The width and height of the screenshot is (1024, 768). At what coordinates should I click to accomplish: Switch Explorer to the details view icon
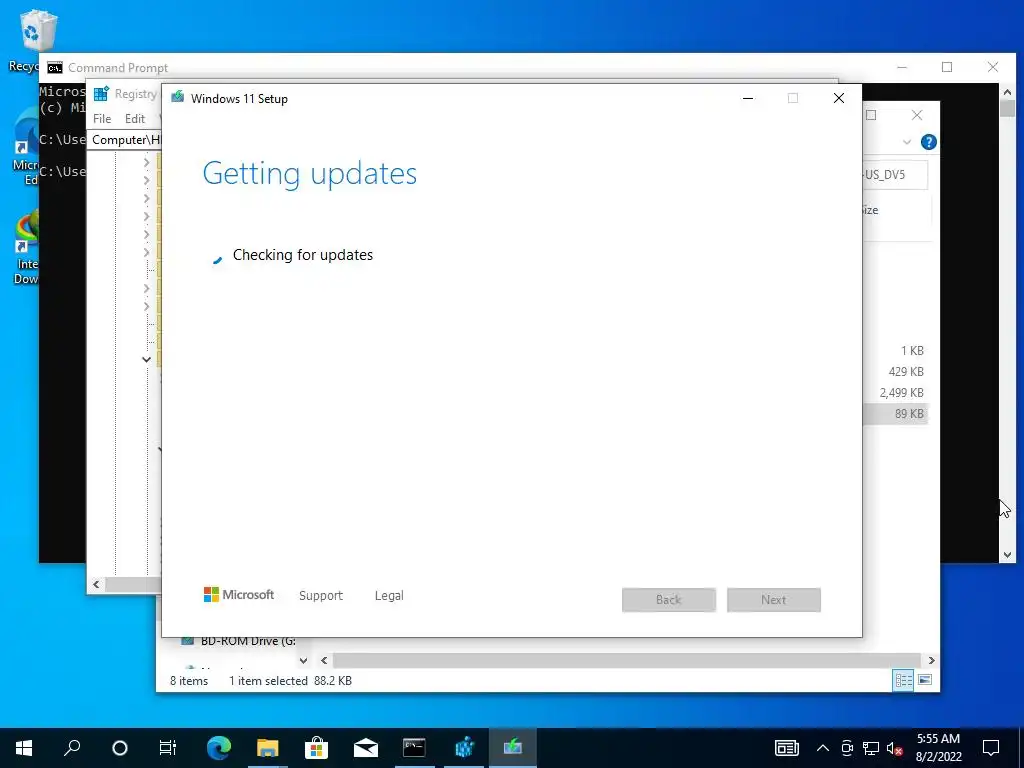904,680
